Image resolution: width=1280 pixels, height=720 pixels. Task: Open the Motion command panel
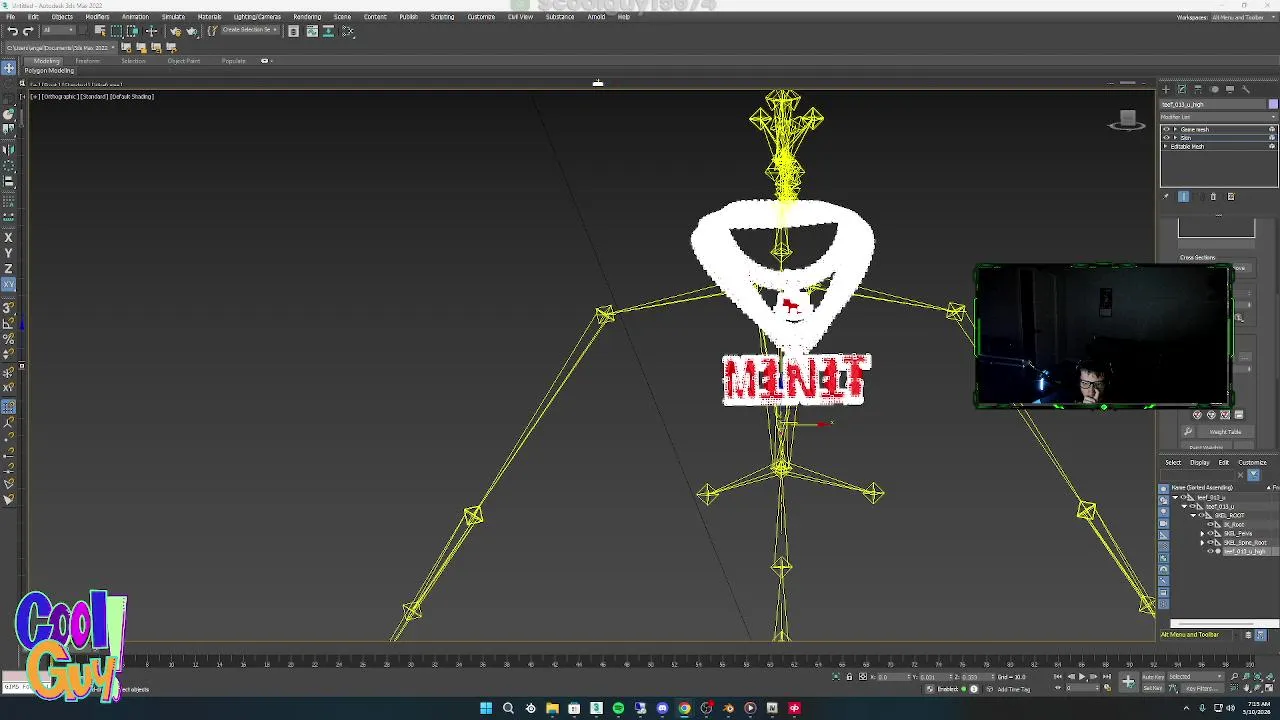(x=1214, y=89)
